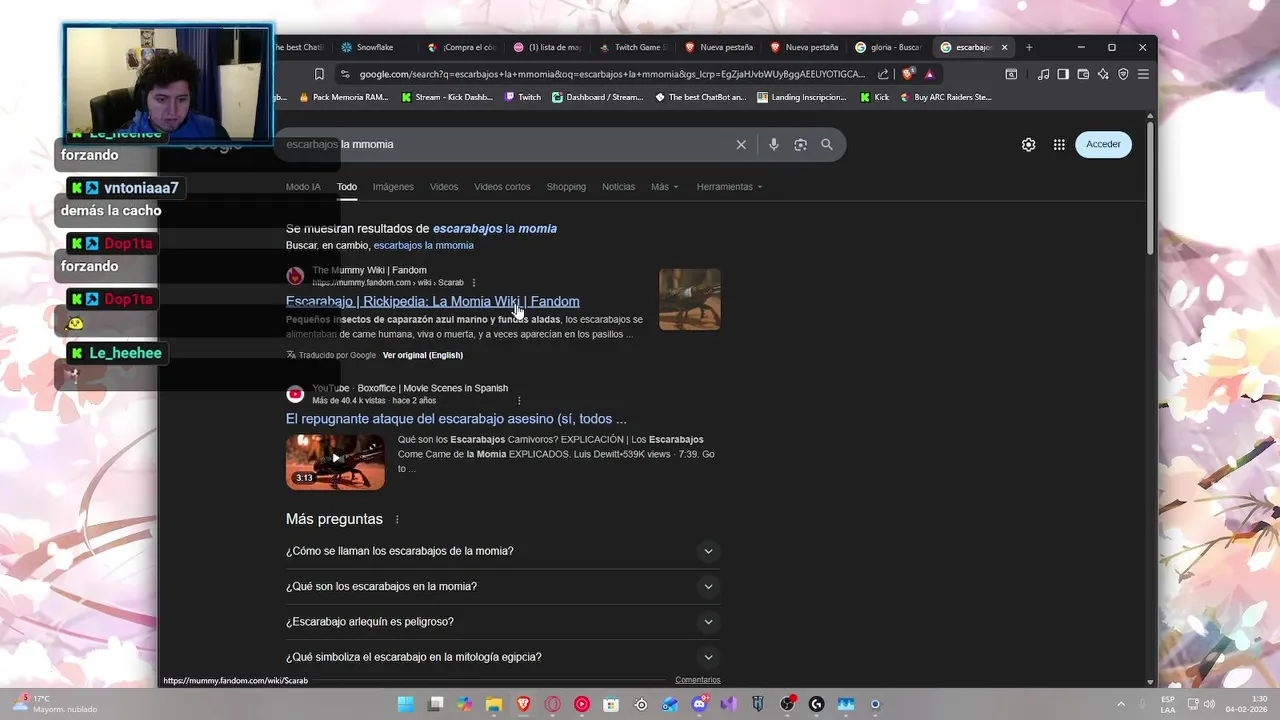Viewport: 1280px width, 720px height.
Task: Expand ¿Qué simboliza el escarabajo question
Action: 502,657
